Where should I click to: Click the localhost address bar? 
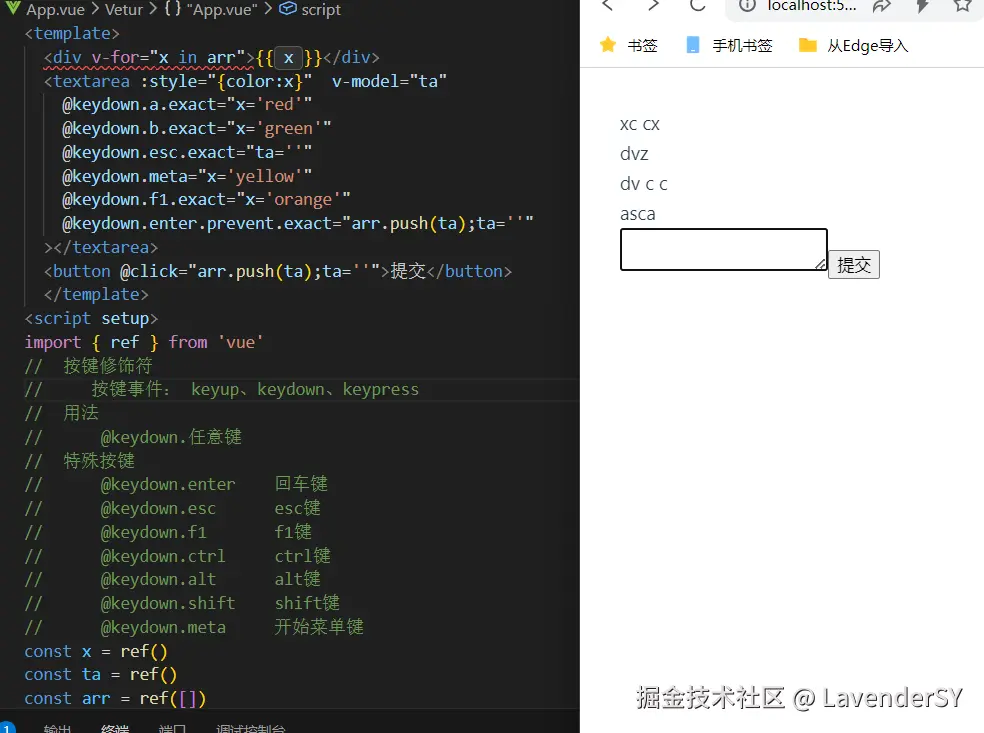pyautogui.click(x=810, y=6)
